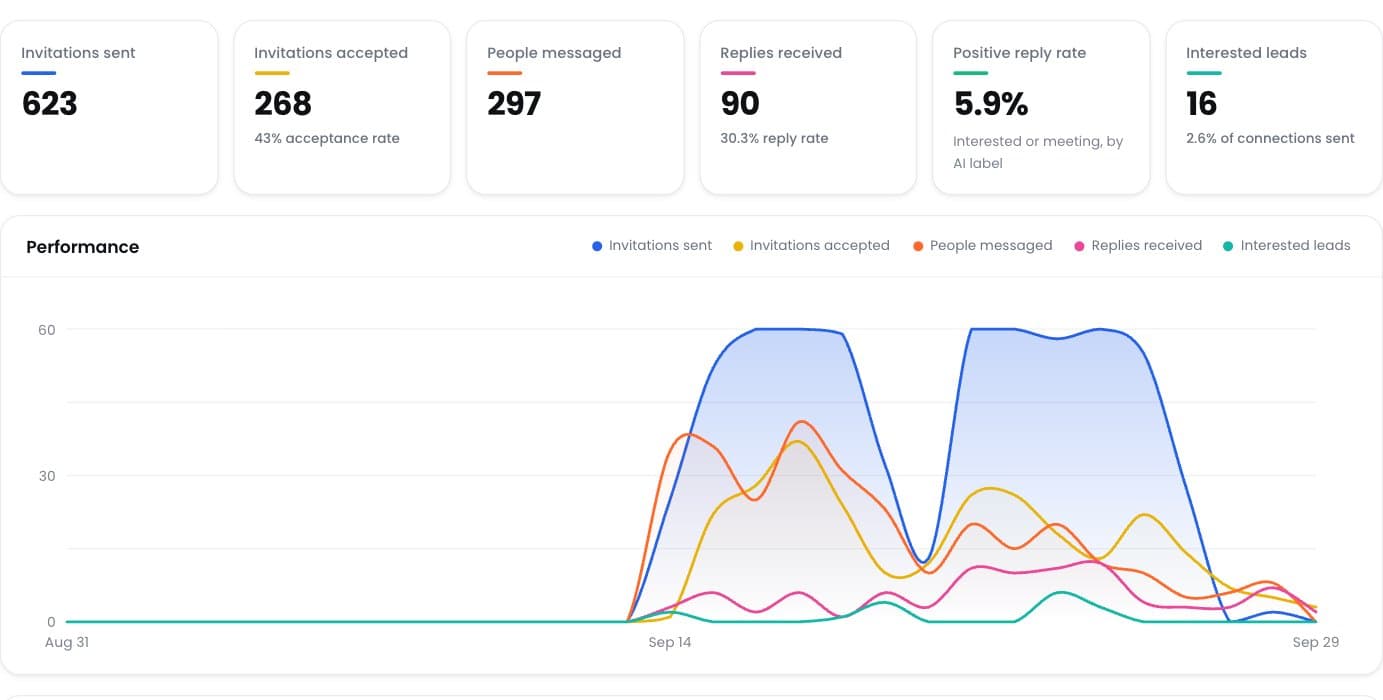Toggle People messaged series in legend
Image resolution: width=1383 pixels, height=700 pixels.
[x=982, y=245]
